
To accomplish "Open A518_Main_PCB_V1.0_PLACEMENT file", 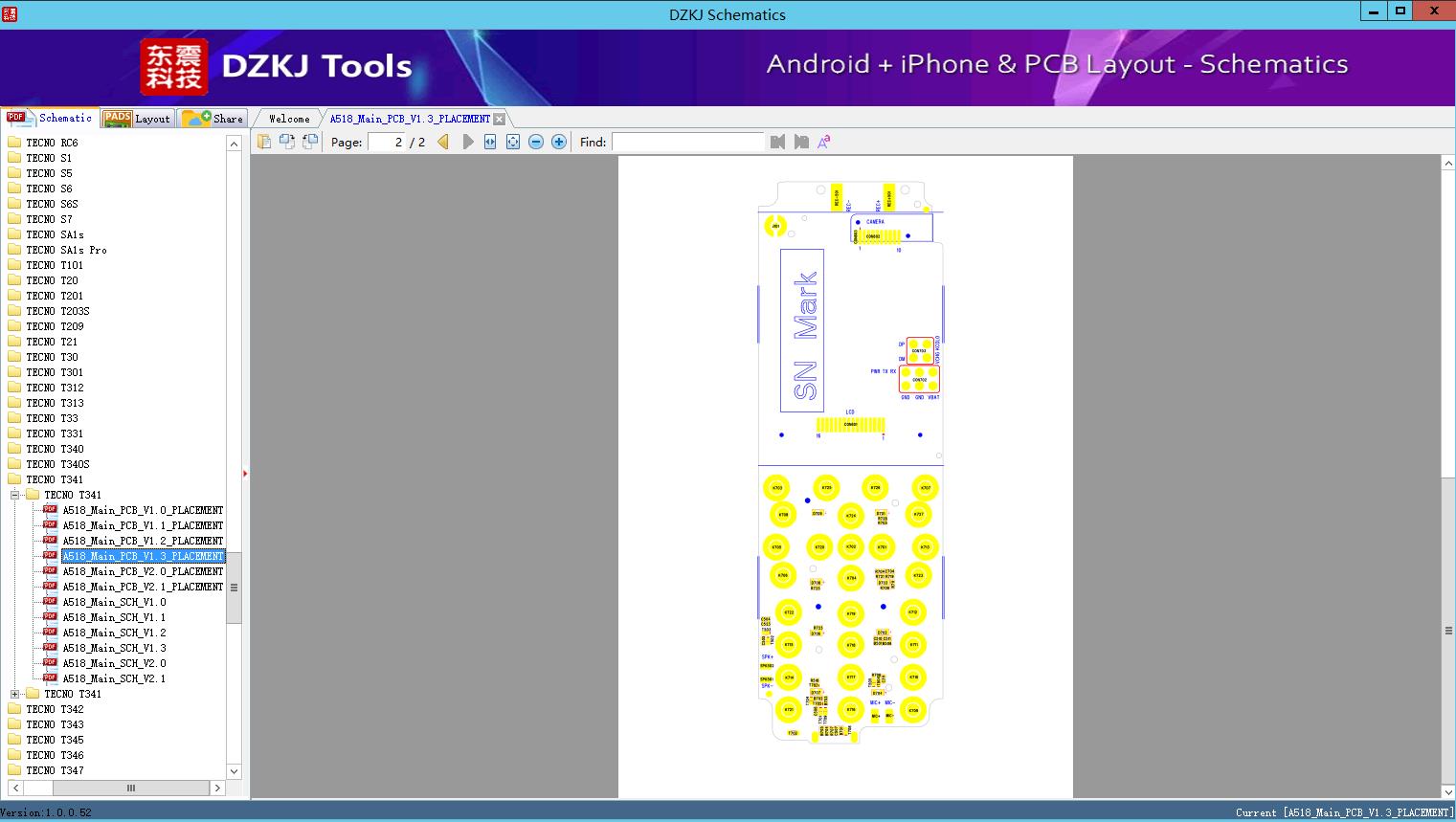I will pos(143,510).
